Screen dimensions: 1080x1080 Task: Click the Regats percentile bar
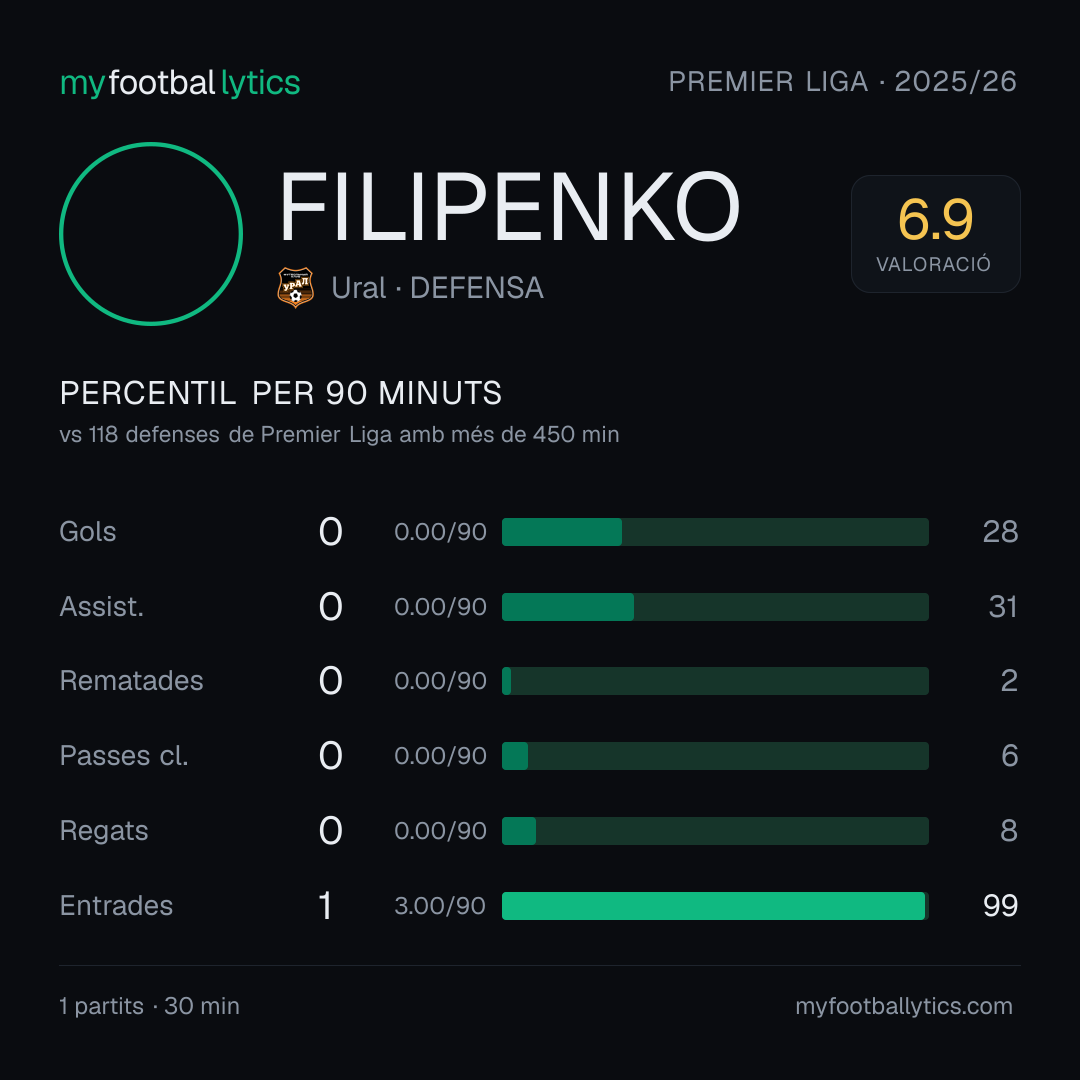pos(715,831)
